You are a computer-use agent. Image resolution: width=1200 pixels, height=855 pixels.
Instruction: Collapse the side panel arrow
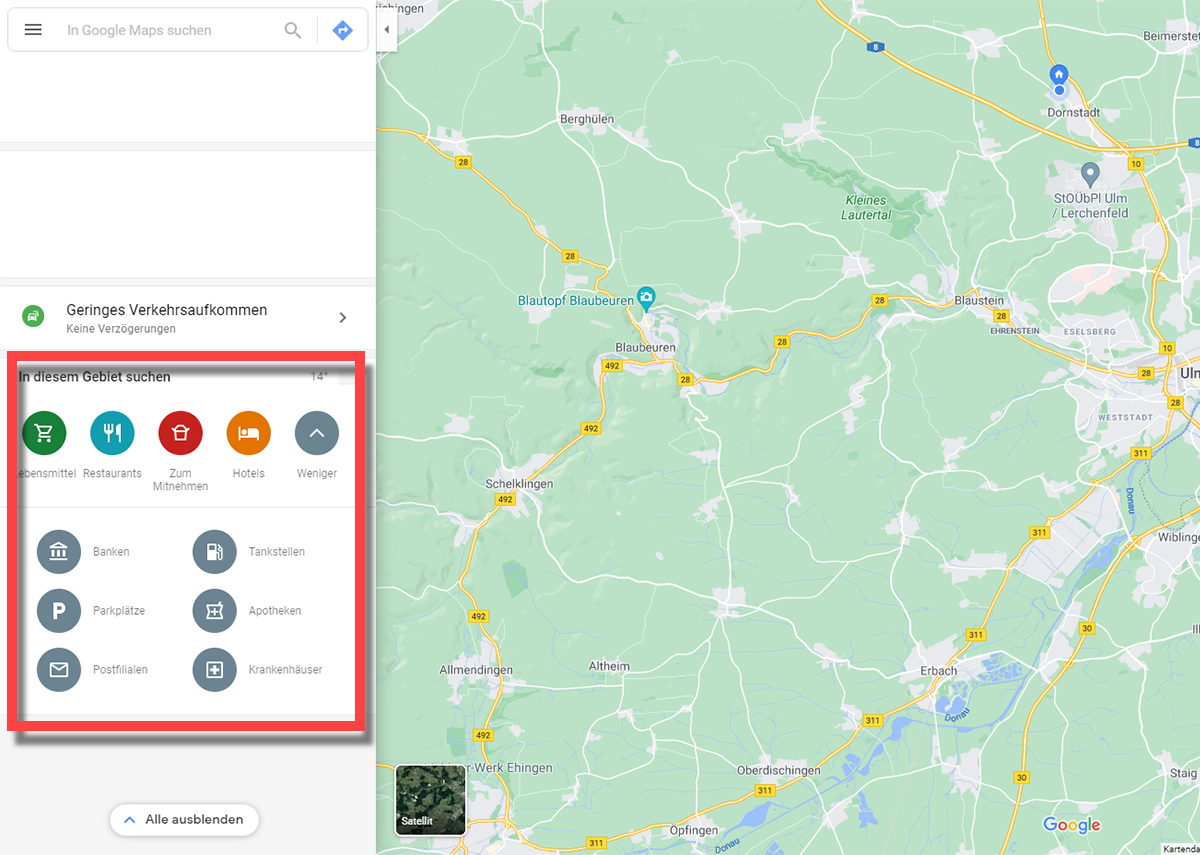[x=386, y=30]
